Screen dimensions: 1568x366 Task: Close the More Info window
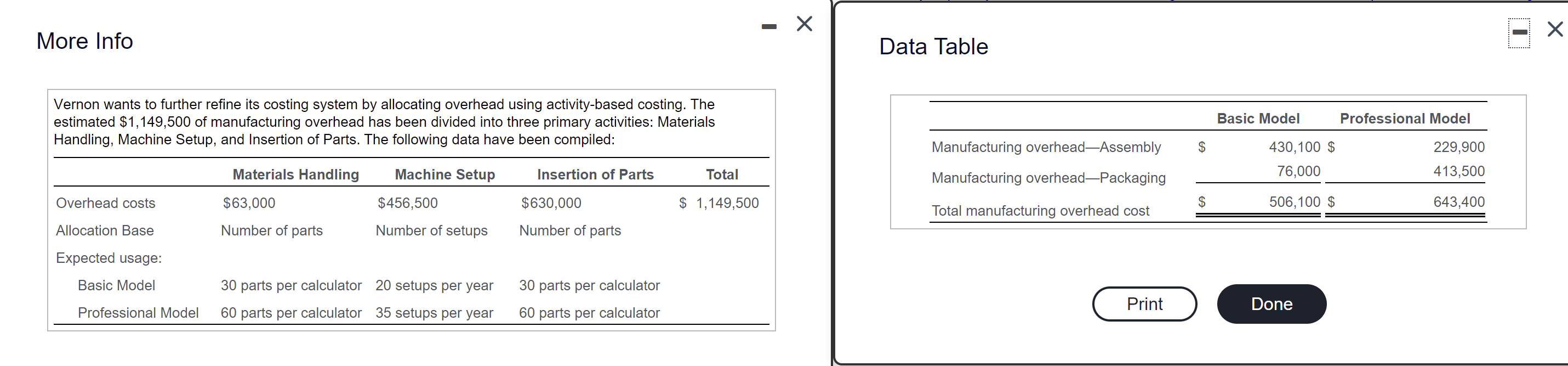803,23
